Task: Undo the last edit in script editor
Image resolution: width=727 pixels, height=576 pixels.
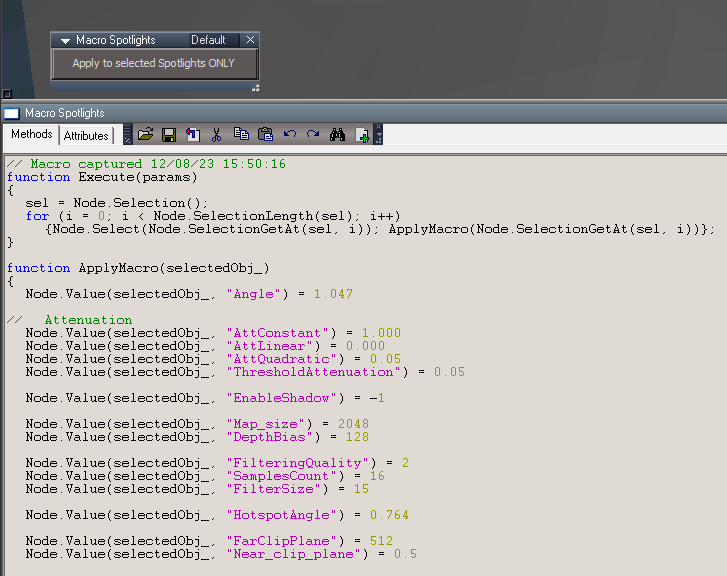Action: (290, 134)
